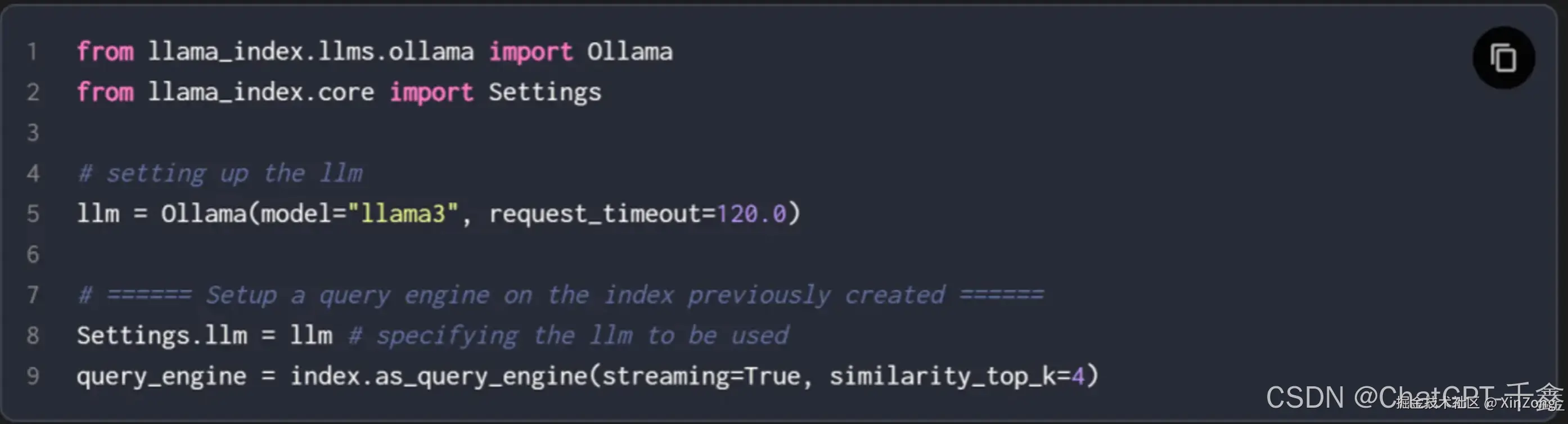The height and width of the screenshot is (424, 1568).
Task: Click index.as_query_engine method call
Action: (438, 377)
